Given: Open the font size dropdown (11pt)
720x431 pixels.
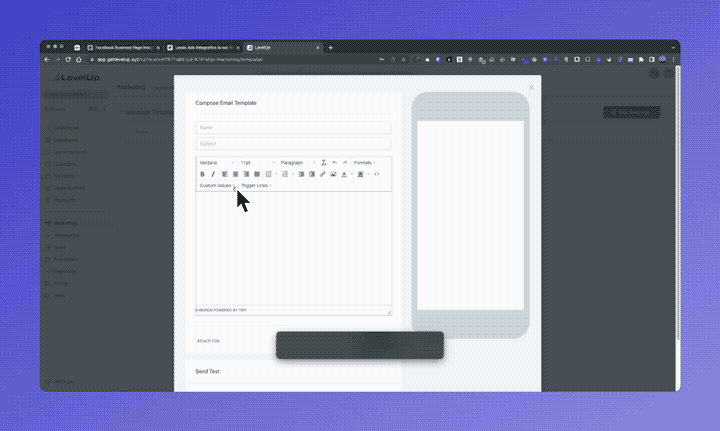Looking at the screenshot, I should tap(258, 163).
